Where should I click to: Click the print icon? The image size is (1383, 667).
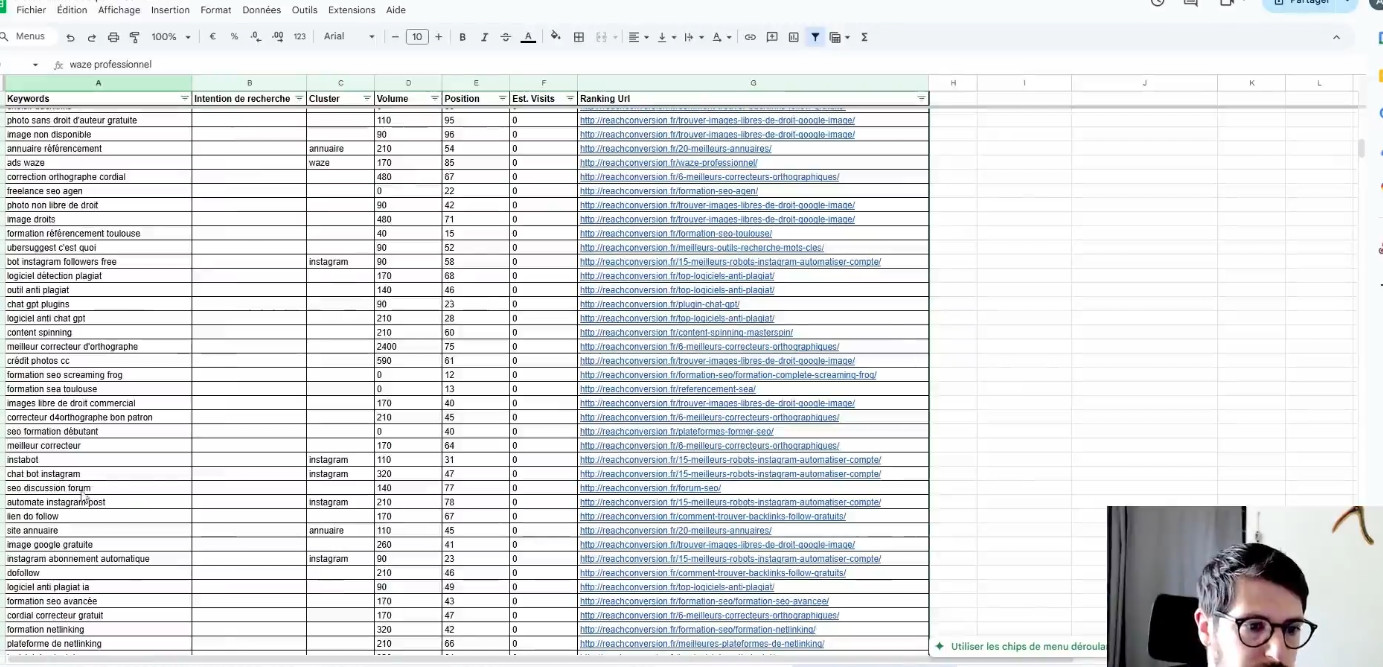point(113,37)
